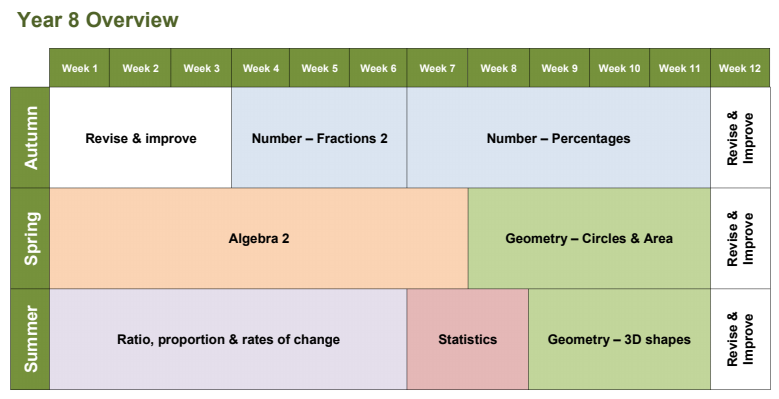Select the Summer term row label
This screenshot has width=779, height=399.
coord(30,339)
